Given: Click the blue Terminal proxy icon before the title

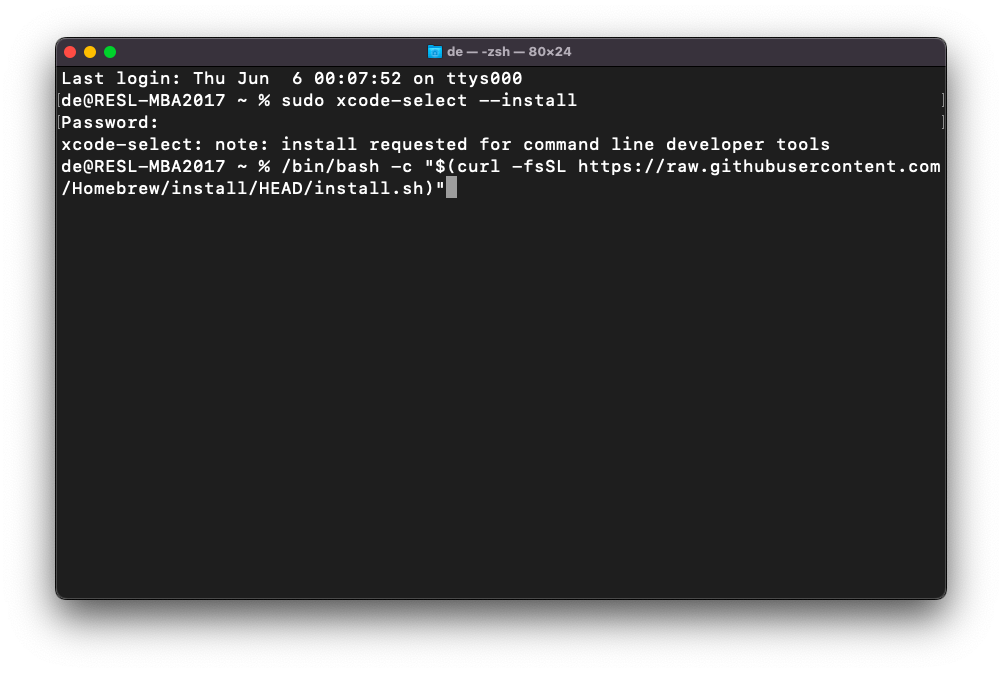Looking at the screenshot, I should 435,51.
